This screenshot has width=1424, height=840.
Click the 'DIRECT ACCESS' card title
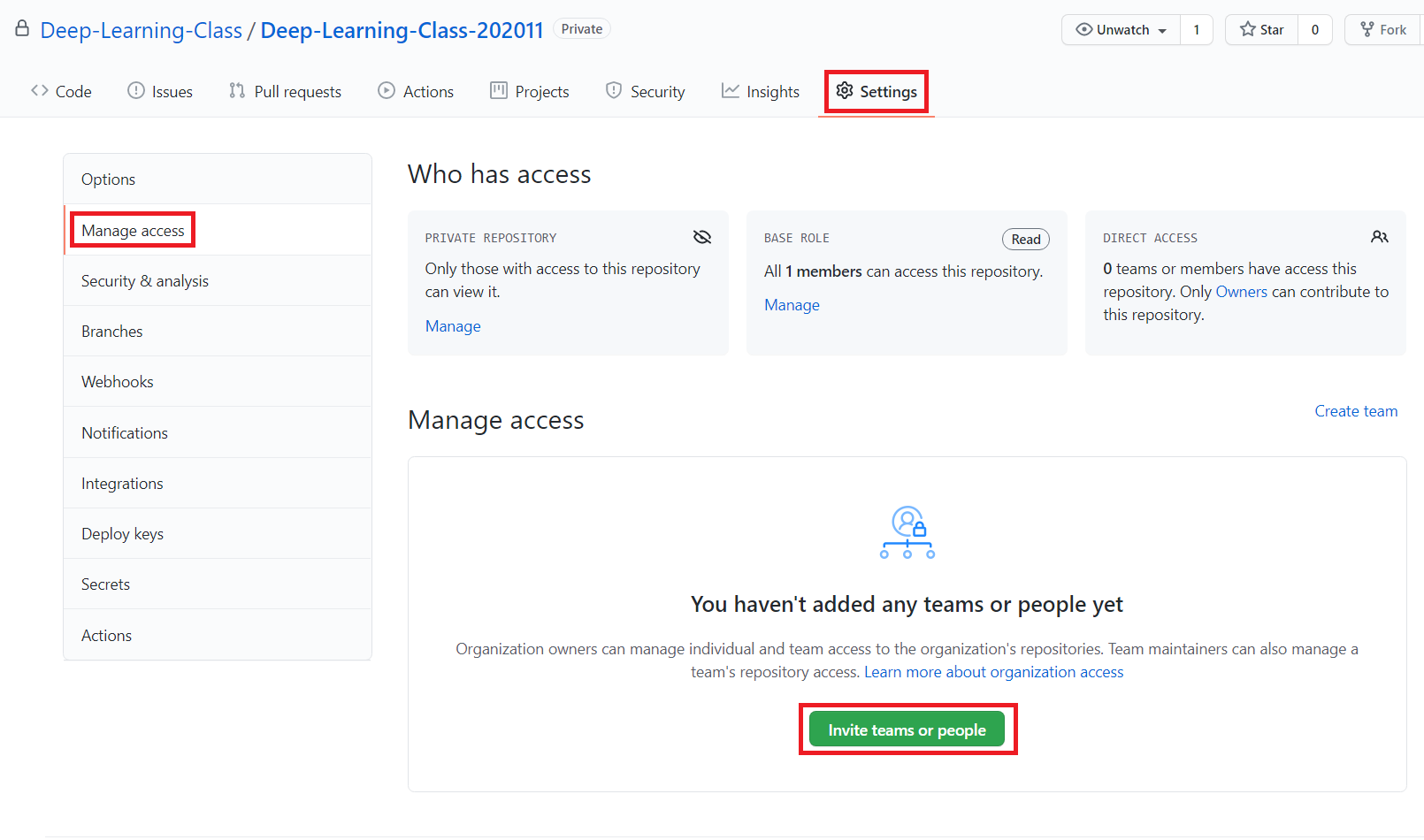pyautogui.click(x=1150, y=238)
